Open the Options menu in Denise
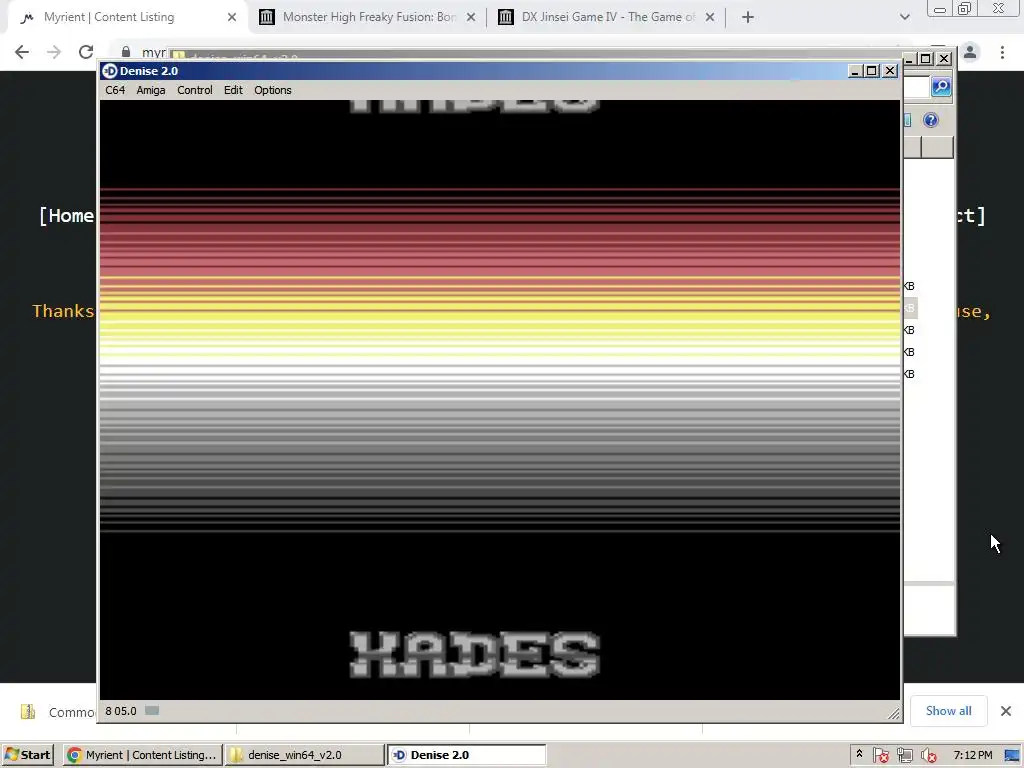 272,90
